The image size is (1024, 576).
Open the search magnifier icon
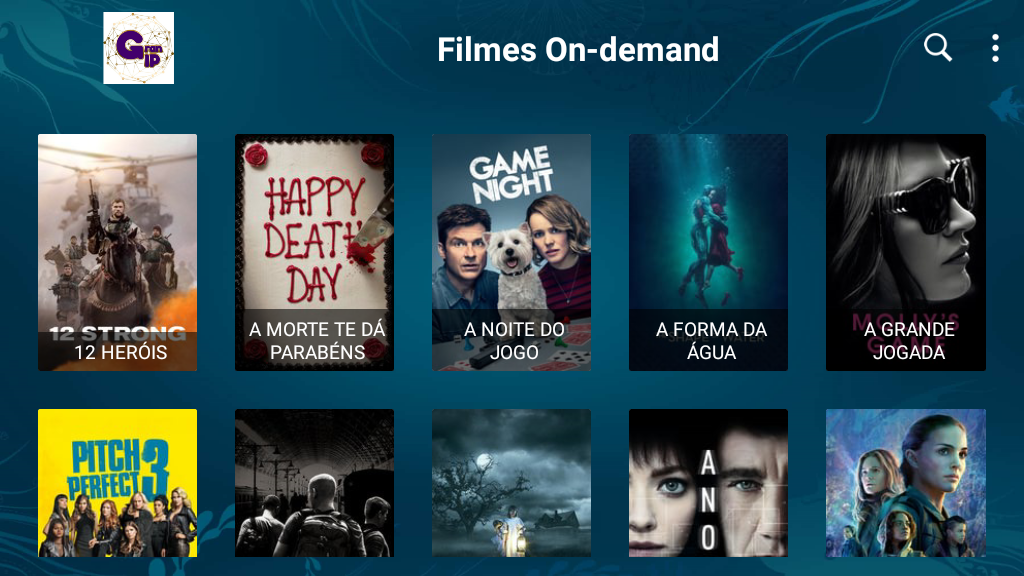click(938, 48)
